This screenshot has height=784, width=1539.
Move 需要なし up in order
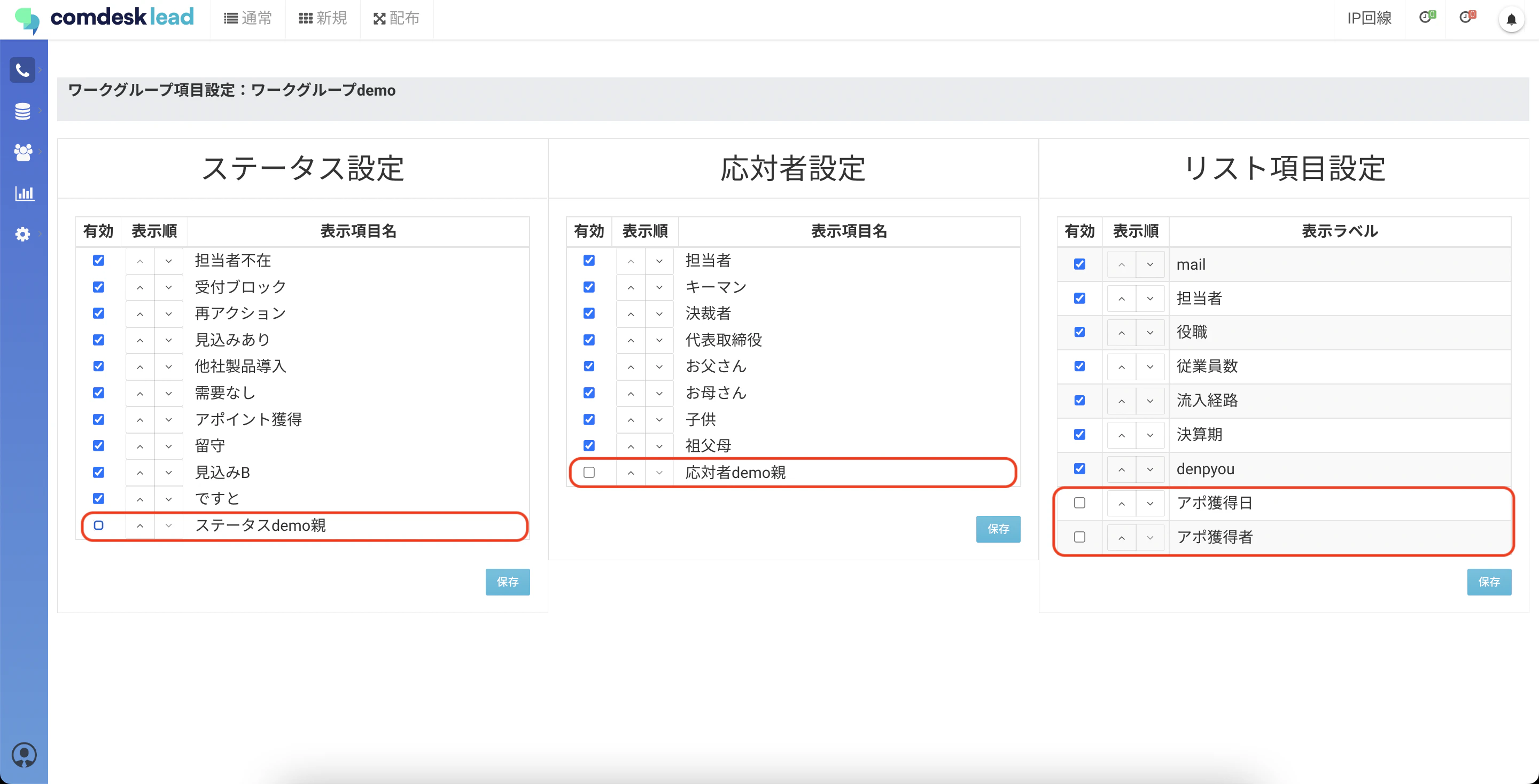pos(140,393)
